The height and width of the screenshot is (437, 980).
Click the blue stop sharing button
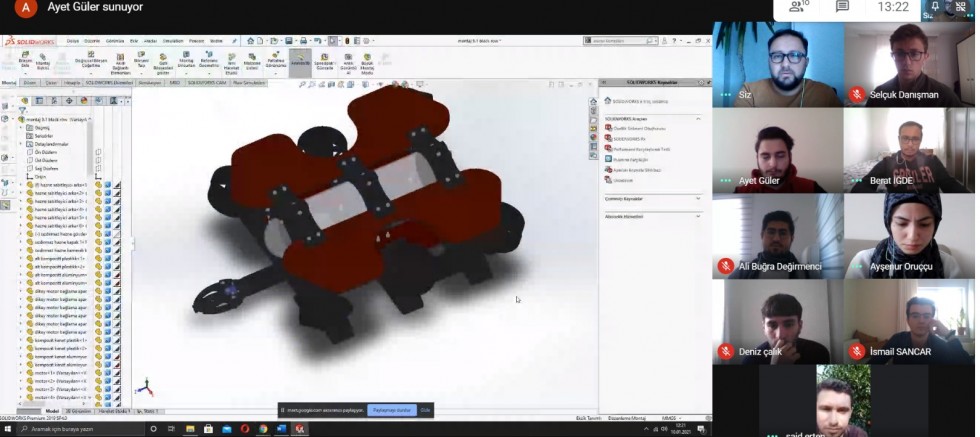[391, 410]
